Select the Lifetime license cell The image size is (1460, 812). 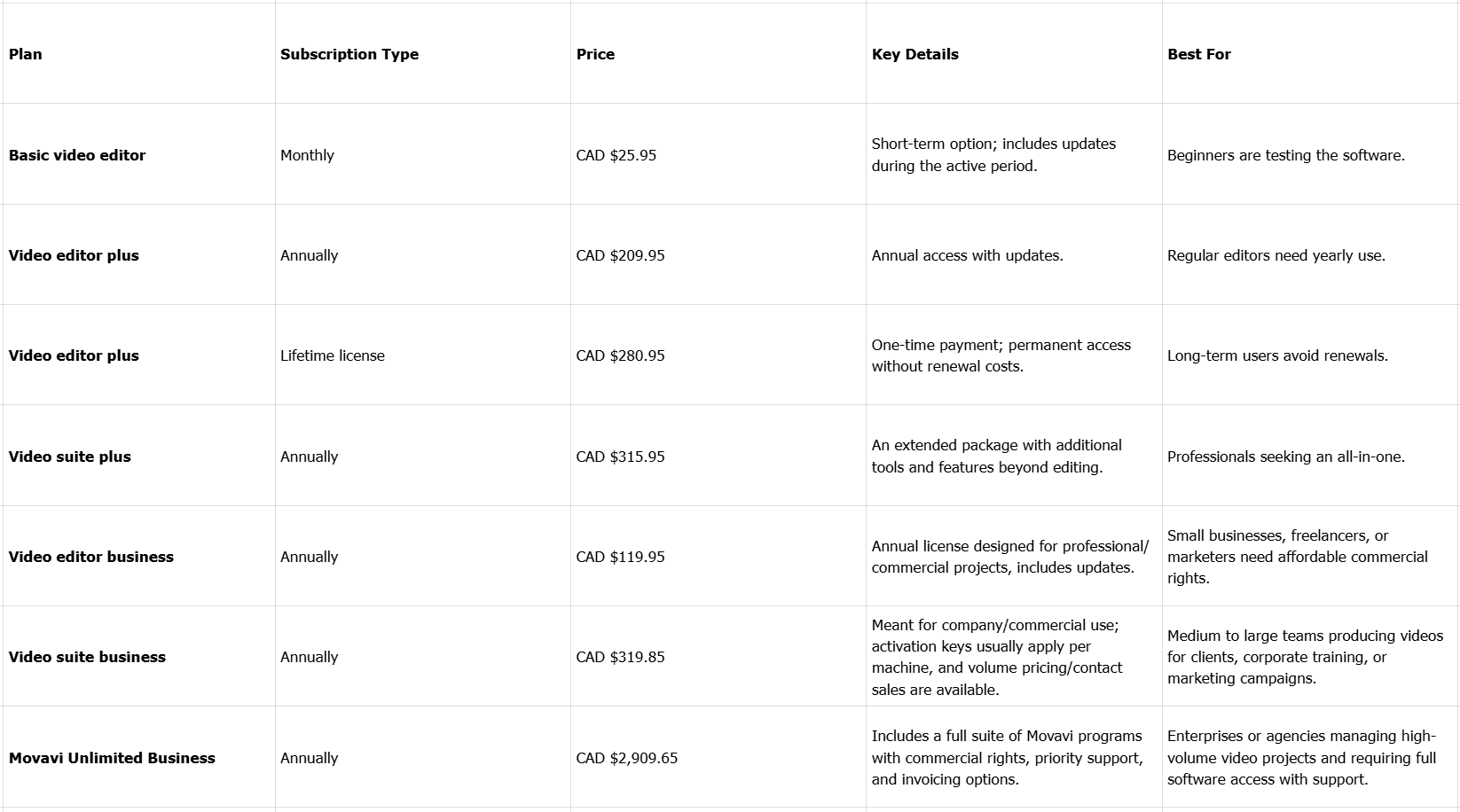(333, 355)
